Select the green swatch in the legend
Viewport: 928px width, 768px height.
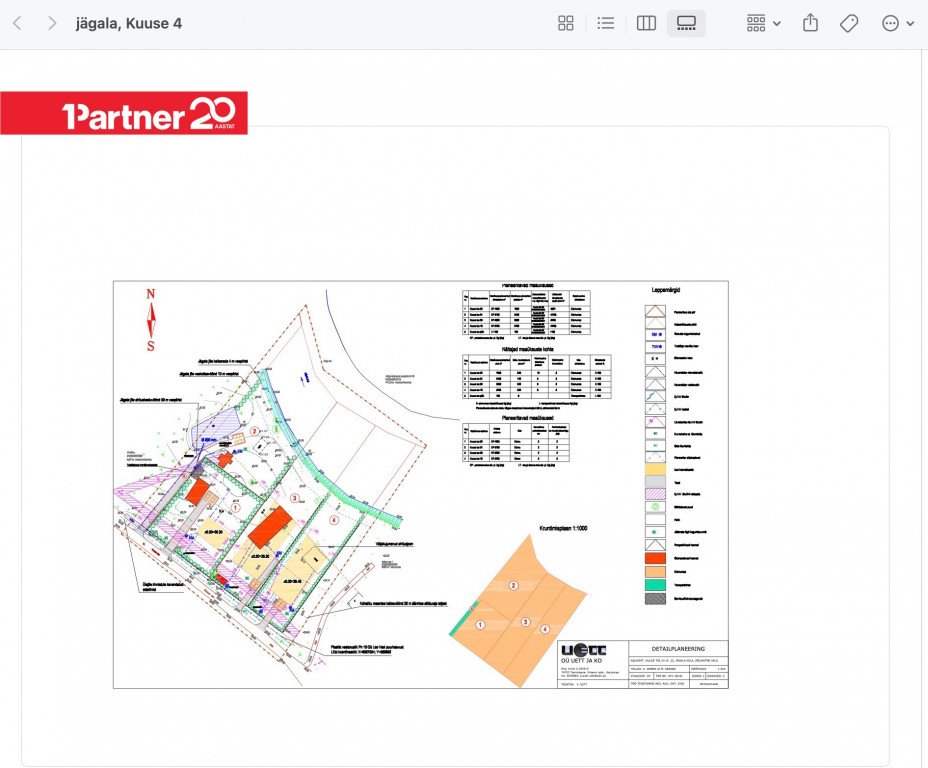click(655, 585)
